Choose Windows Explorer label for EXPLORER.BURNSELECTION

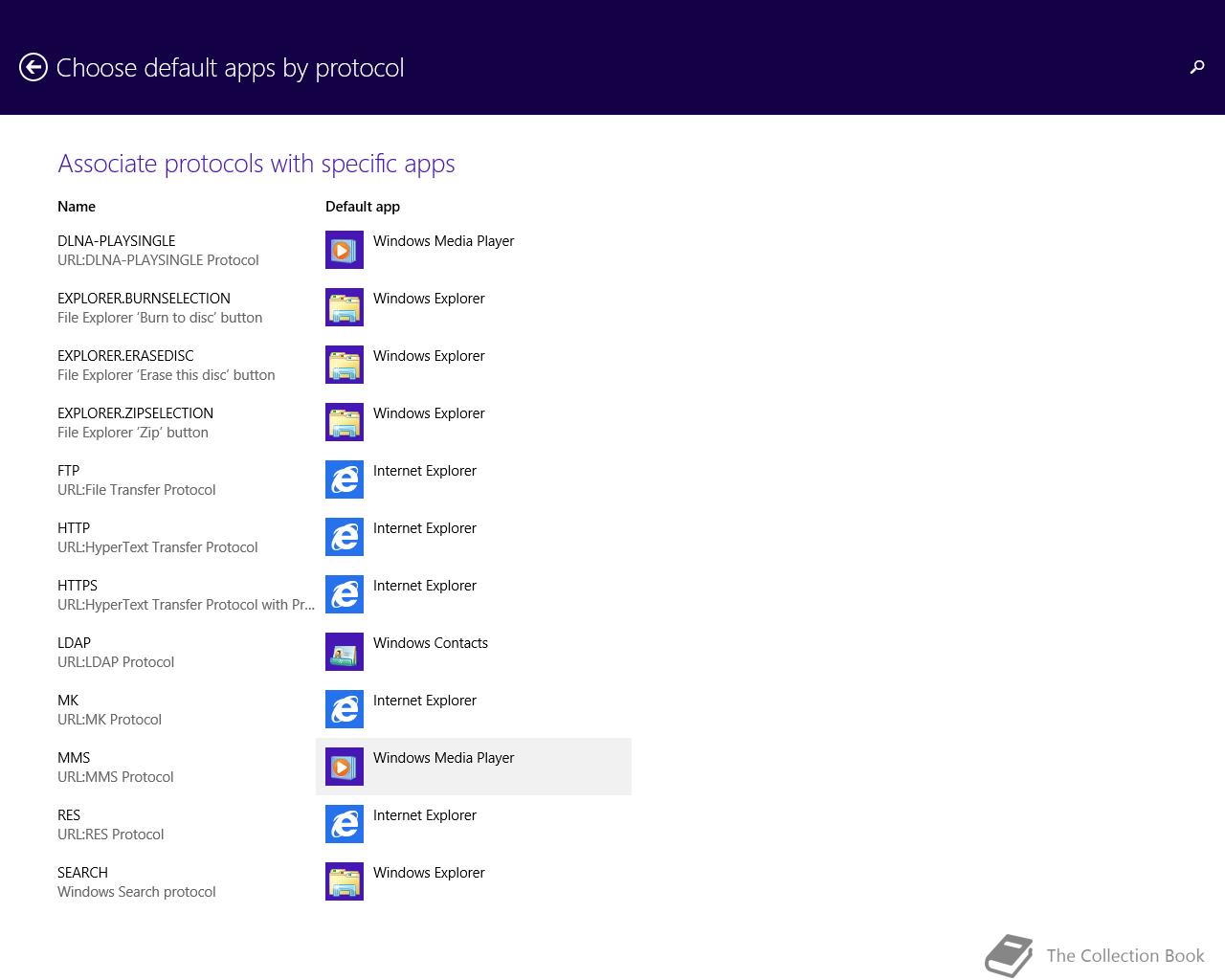(429, 299)
